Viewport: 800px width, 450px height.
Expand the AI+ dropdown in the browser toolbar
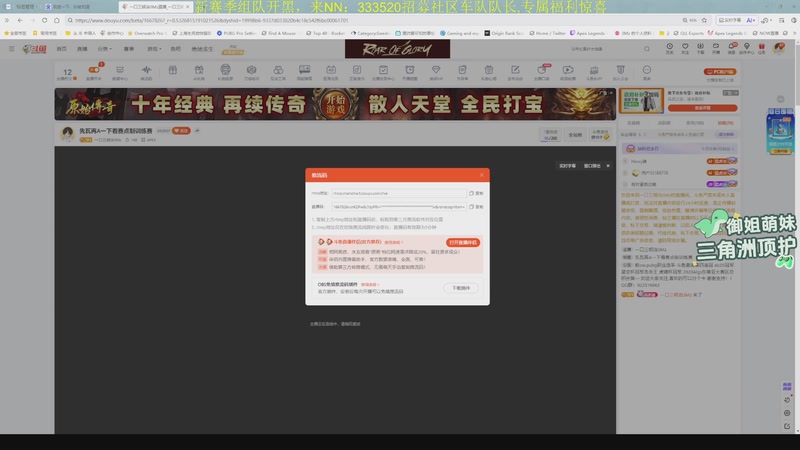[x=751, y=20]
